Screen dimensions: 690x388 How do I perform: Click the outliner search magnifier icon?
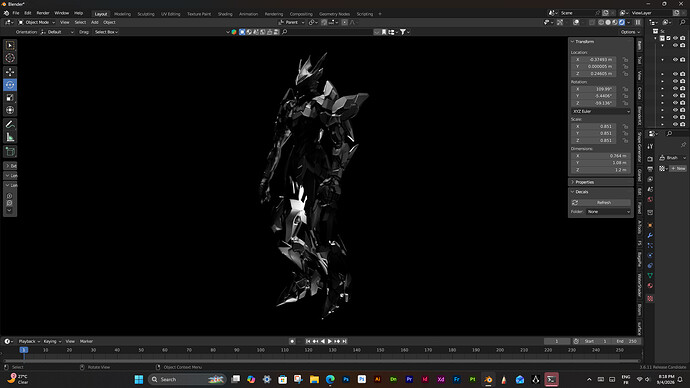click(x=682, y=22)
